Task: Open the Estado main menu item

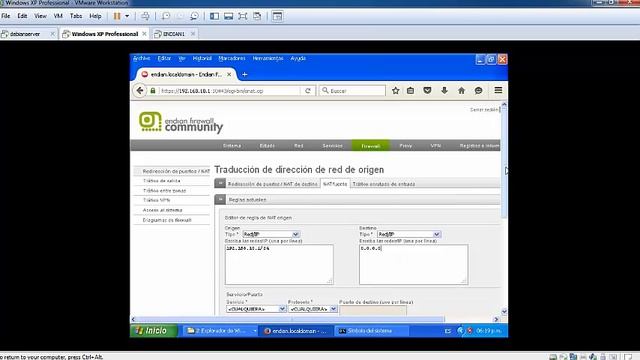Action: tap(267, 146)
